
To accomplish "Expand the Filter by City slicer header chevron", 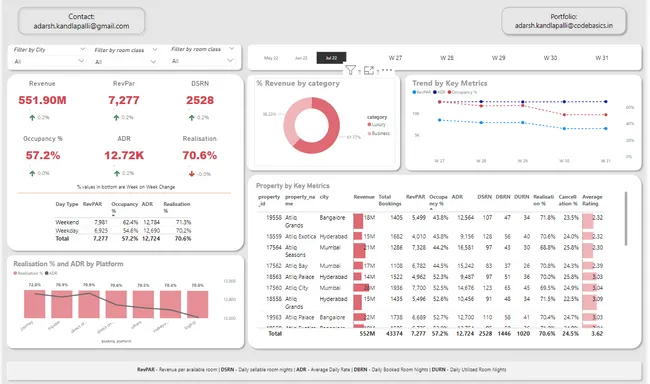I will pos(82,49).
